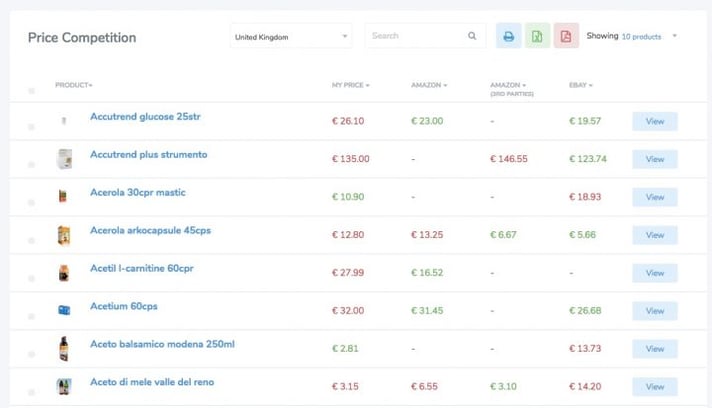712x408 pixels.
Task: Export to Excel with green file icon
Action: (x=537, y=36)
